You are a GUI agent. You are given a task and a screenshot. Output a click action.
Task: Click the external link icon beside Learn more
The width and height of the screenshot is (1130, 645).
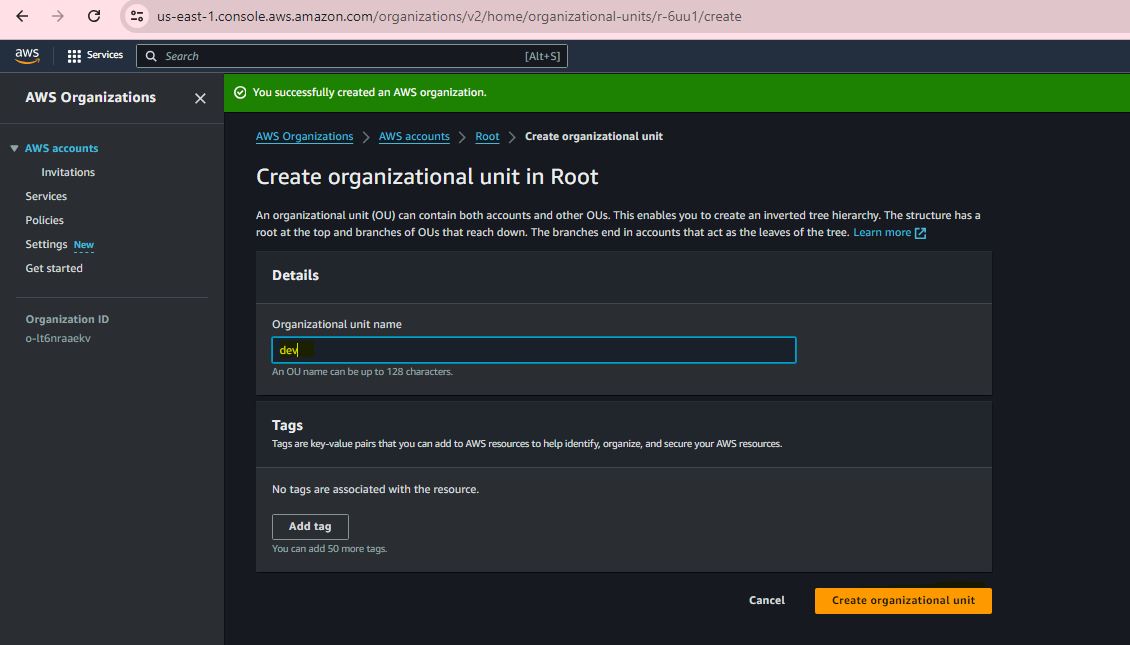(921, 233)
